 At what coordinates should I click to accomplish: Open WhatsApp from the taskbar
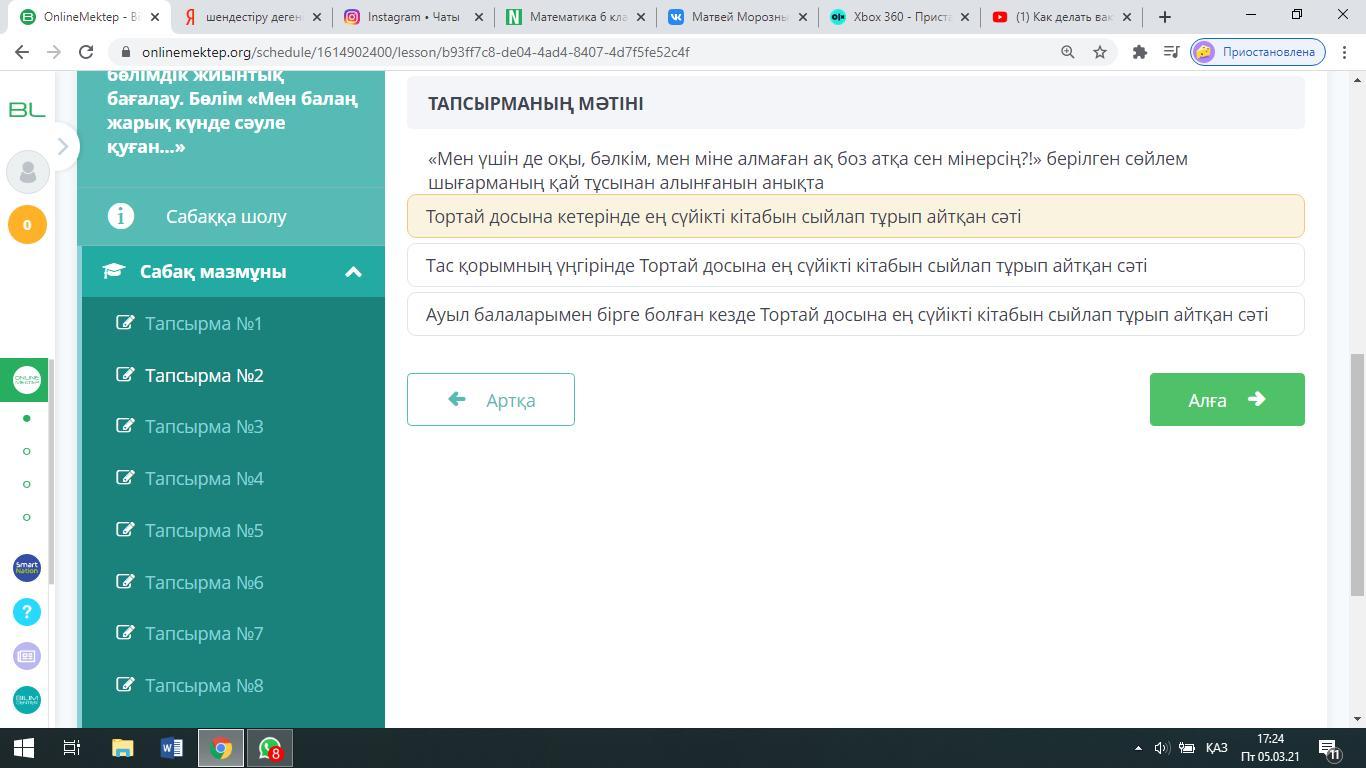pos(270,748)
